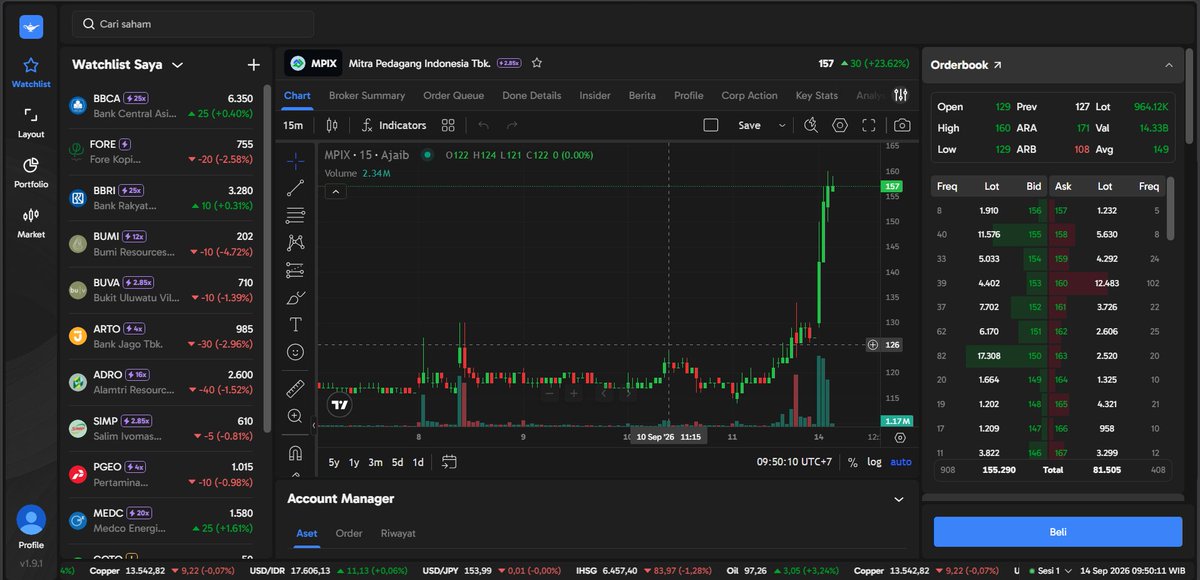This screenshot has width=1200, height=580.
Task: Open chart settings sliders icon beside tabs
Action: click(901, 95)
